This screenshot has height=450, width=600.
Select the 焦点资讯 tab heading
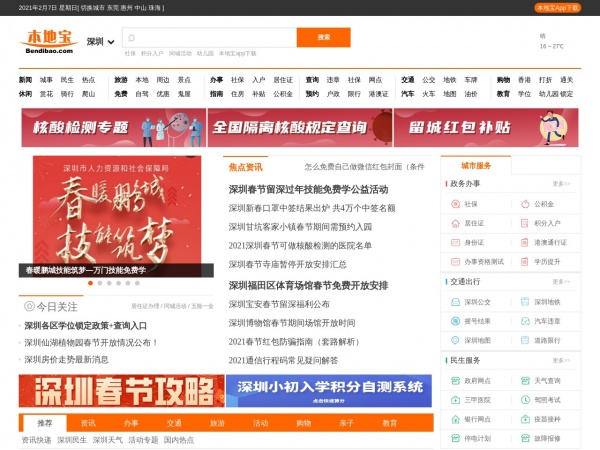246,167
